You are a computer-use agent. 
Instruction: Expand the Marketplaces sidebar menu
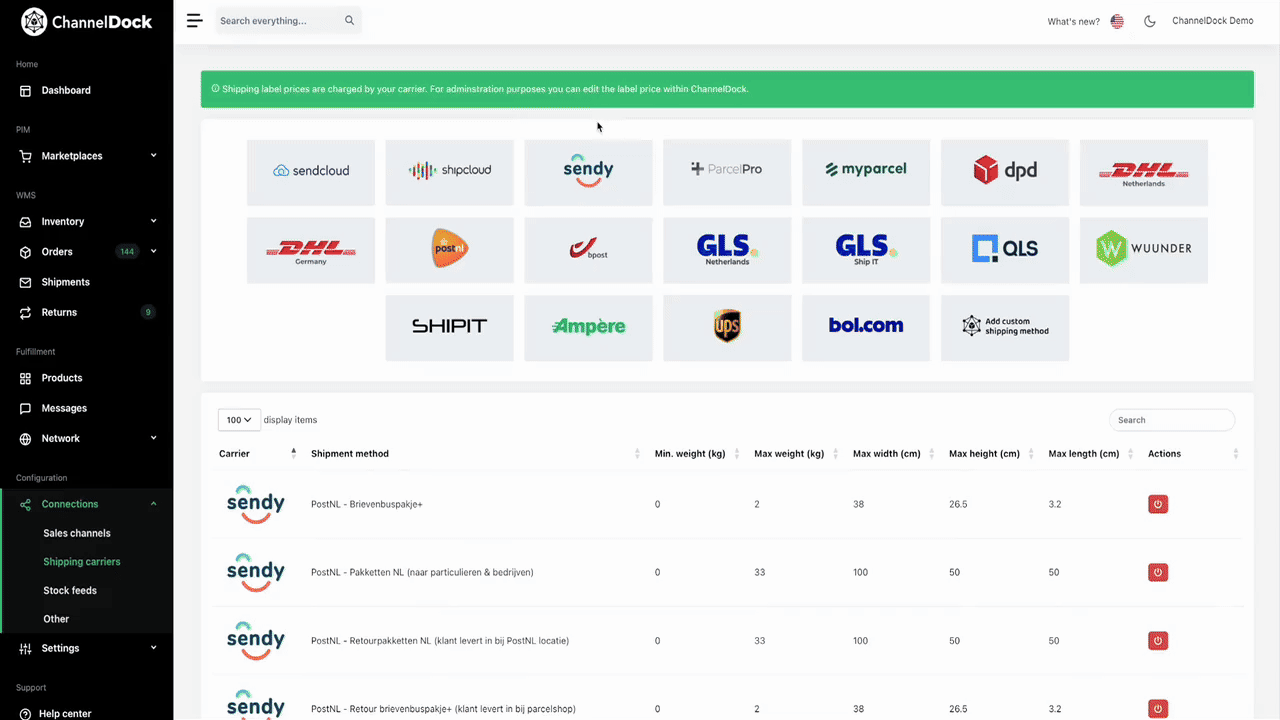pyautogui.click(x=87, y=156)
